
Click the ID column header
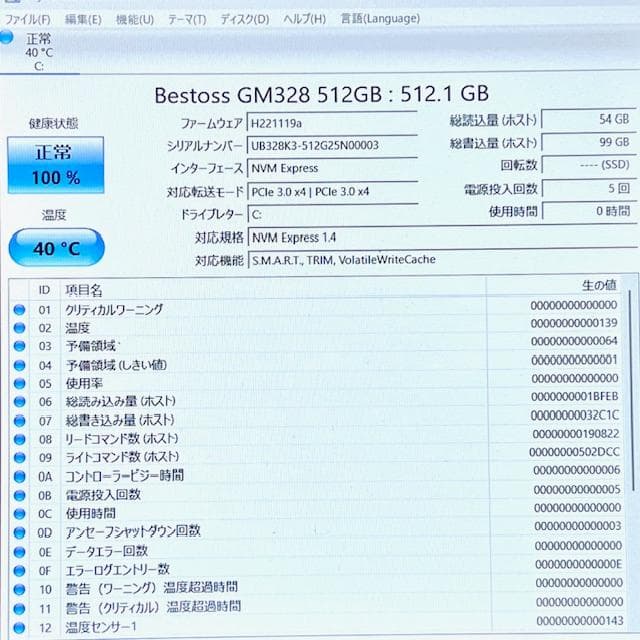(44, 290)
